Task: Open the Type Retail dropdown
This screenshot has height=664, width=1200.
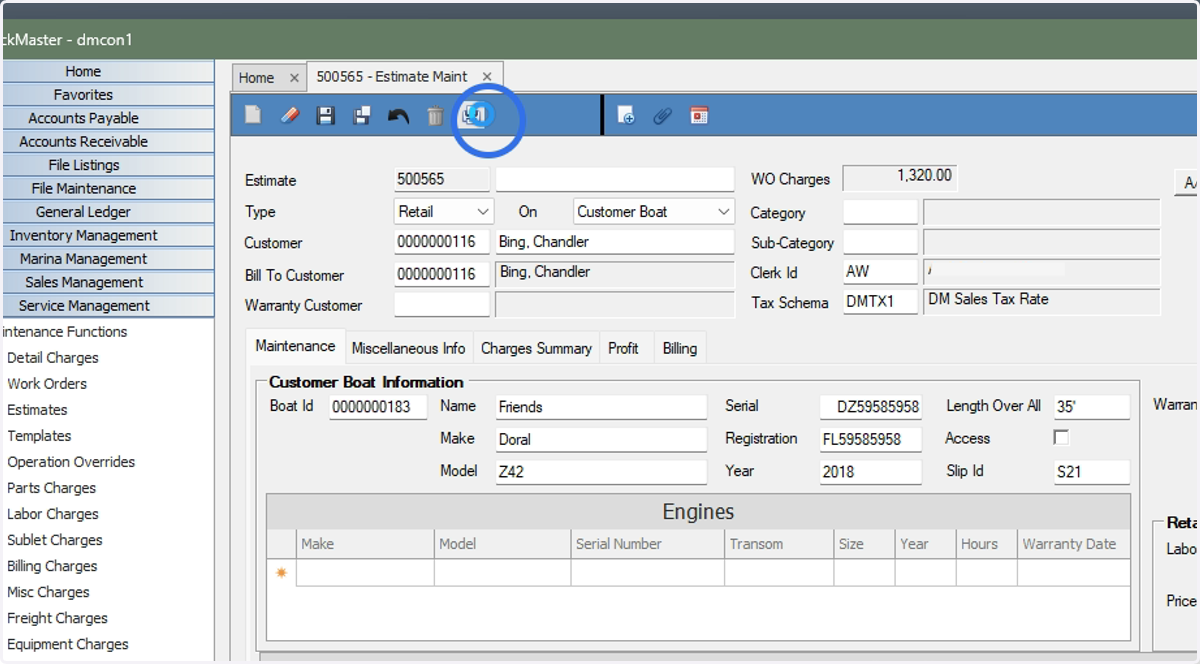Action: [444, 212]
